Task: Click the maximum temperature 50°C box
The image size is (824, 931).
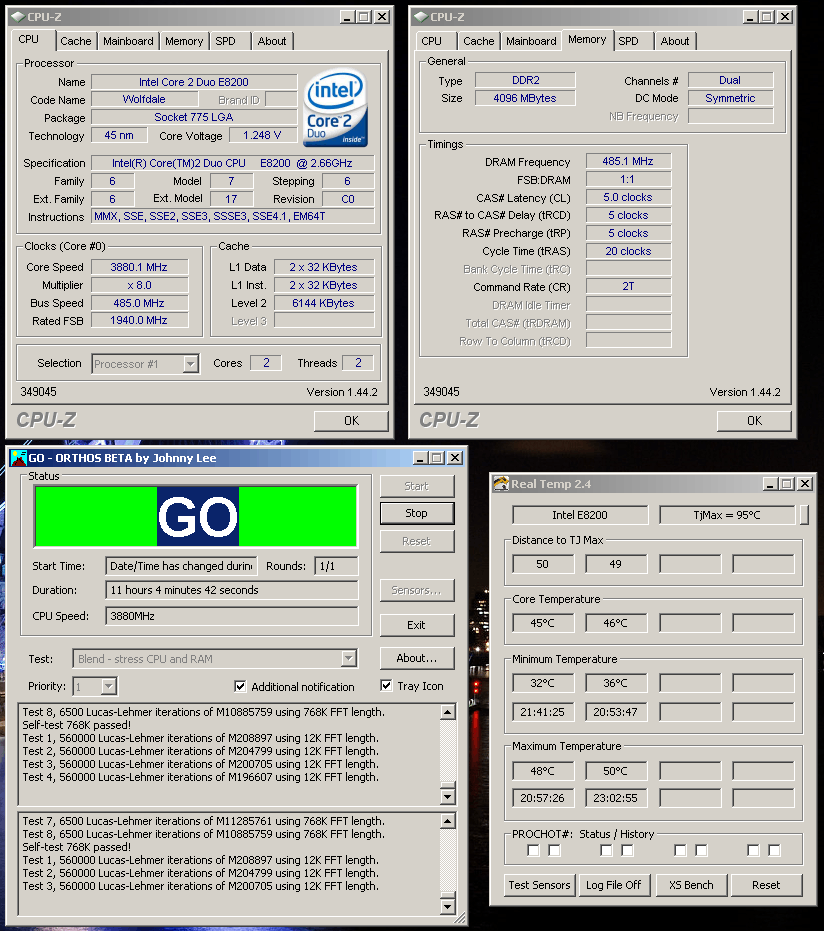Action: coord(616,771)
